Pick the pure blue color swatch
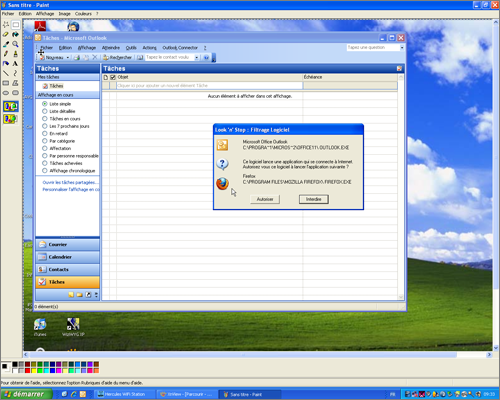 pos(53,370)
